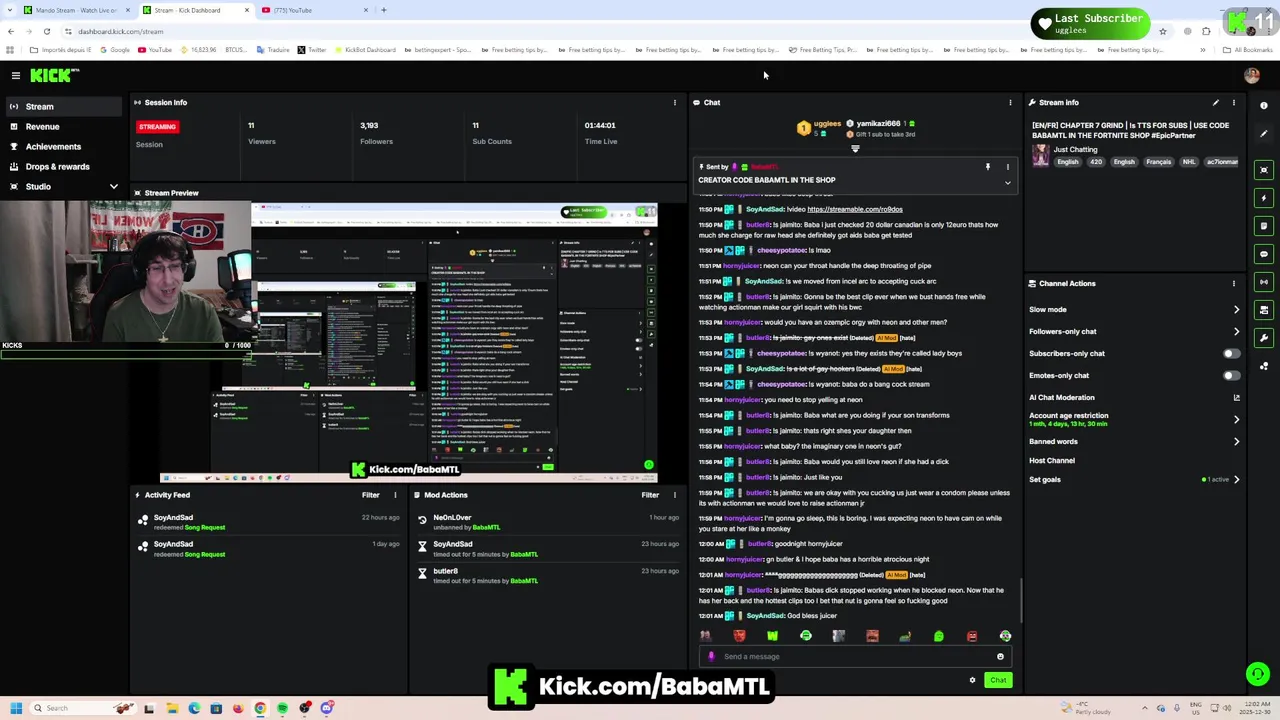1280x720 pixels.
Task: Click Just Chatting category label
Action: pos(1075,149)
